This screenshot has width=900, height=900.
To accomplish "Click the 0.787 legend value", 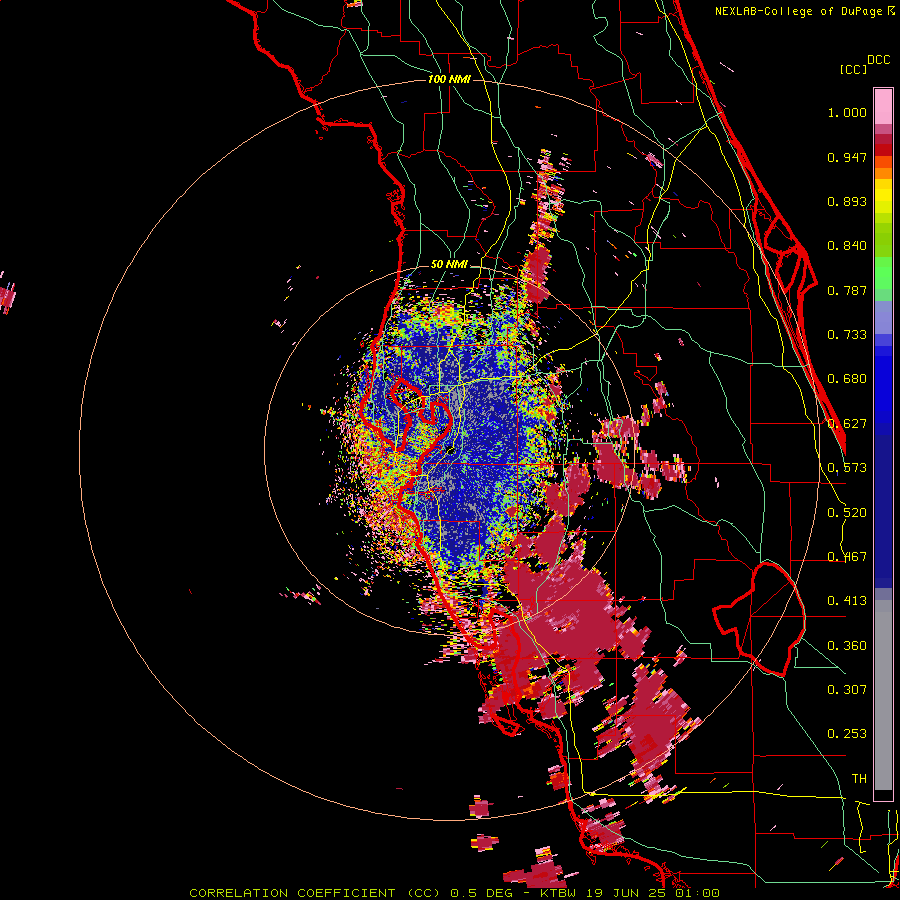I will 847,290.
